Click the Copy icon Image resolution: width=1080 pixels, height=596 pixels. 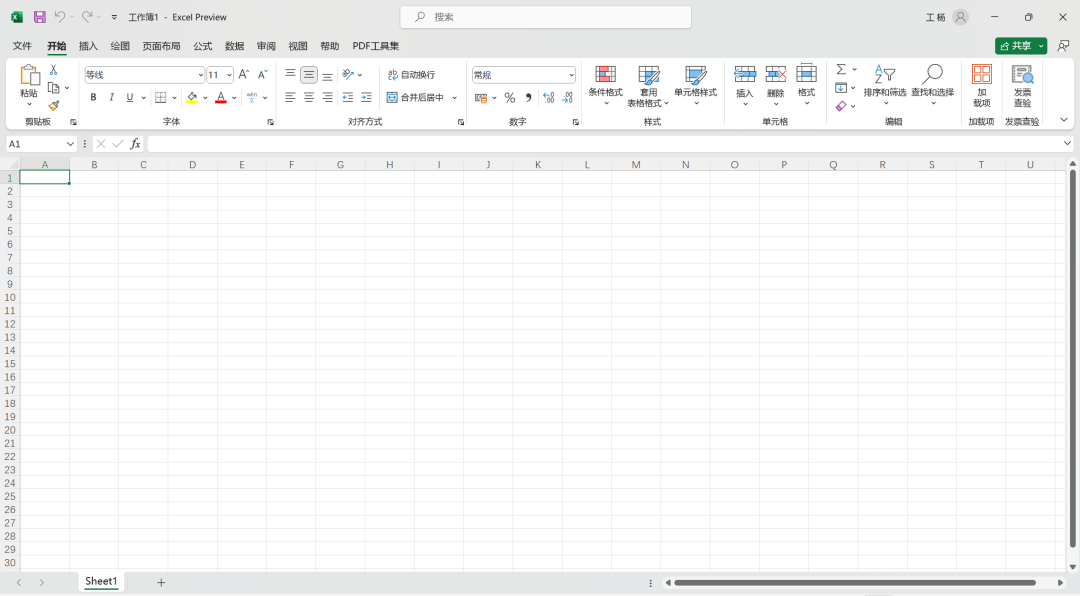53,88
